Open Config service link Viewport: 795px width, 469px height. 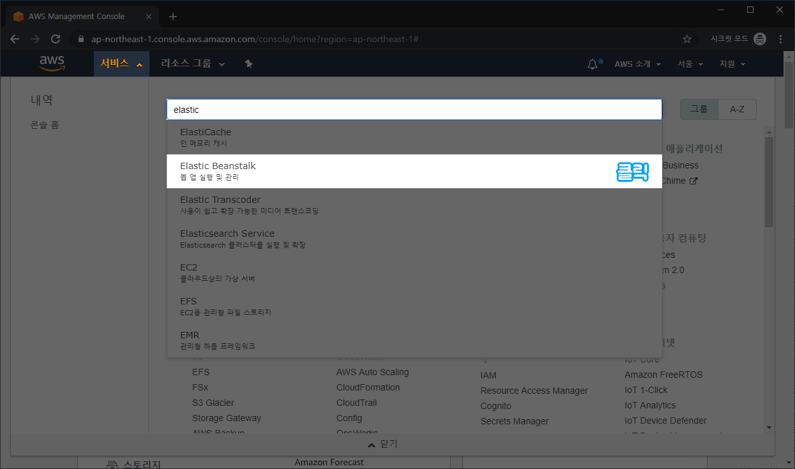point(349,418)
